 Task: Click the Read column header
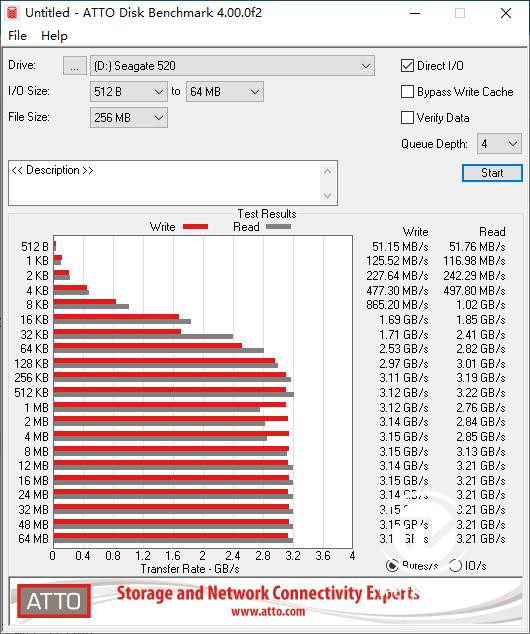point(492,232)
